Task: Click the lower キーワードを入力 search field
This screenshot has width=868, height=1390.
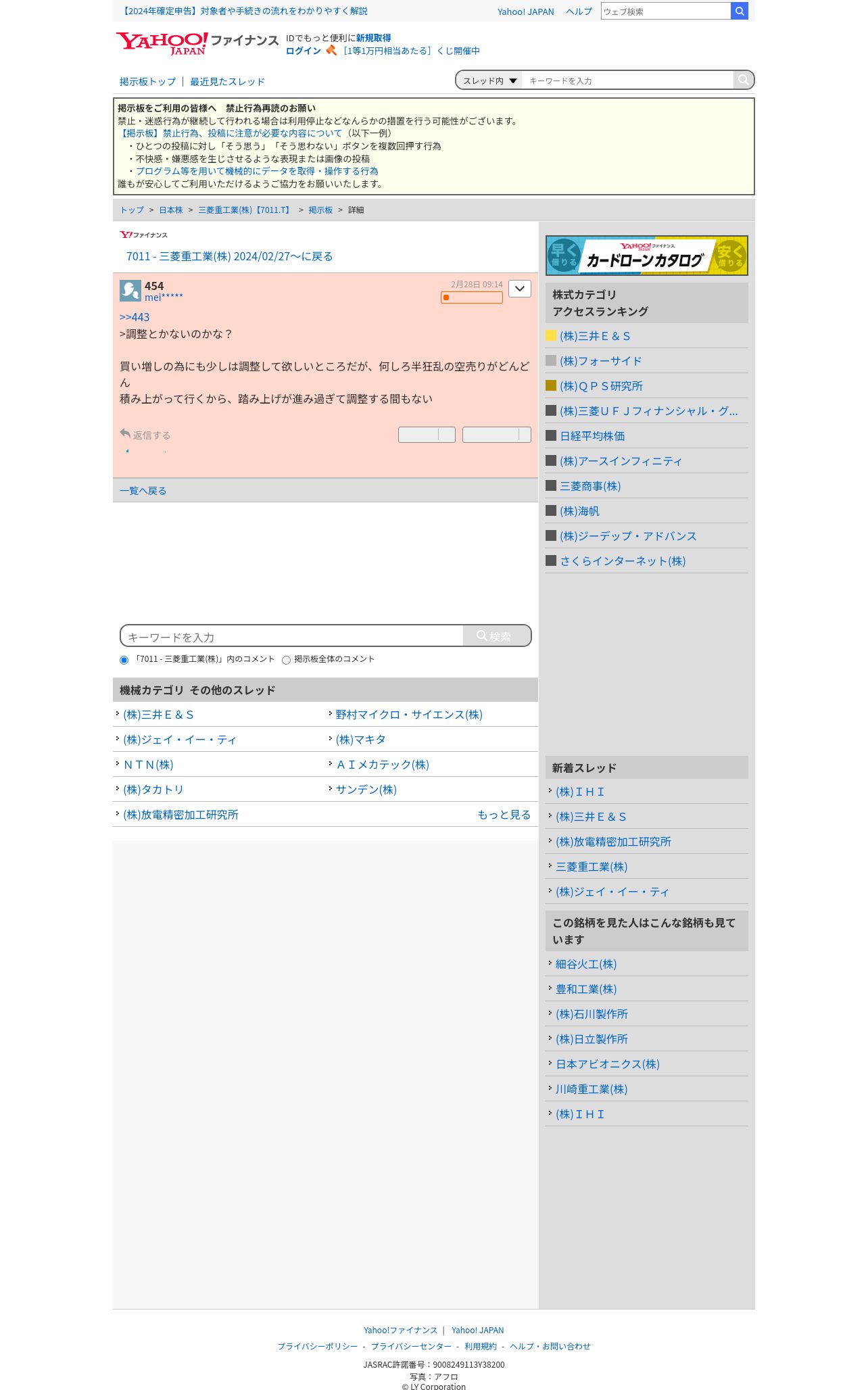Action: coord(292,636)
